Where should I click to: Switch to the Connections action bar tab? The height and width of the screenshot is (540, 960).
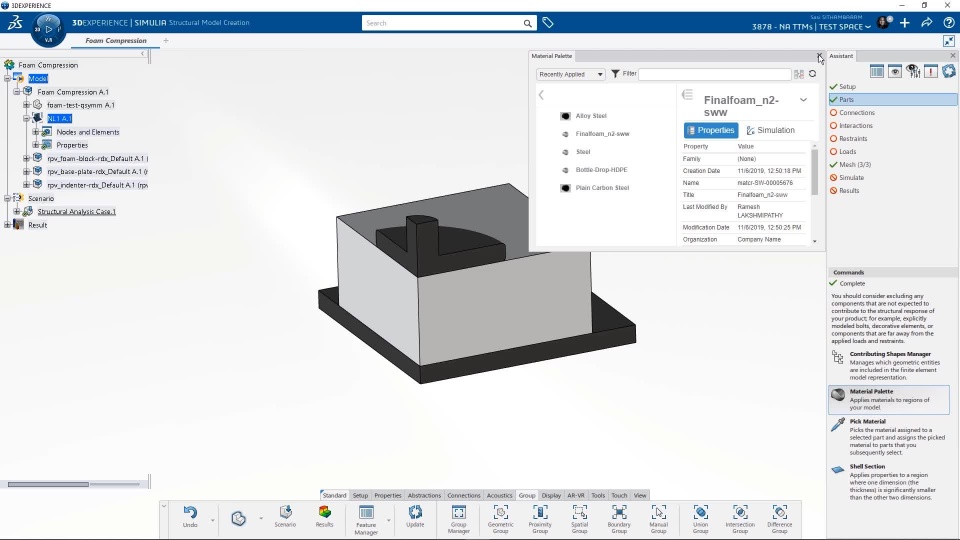coord(463,495)
